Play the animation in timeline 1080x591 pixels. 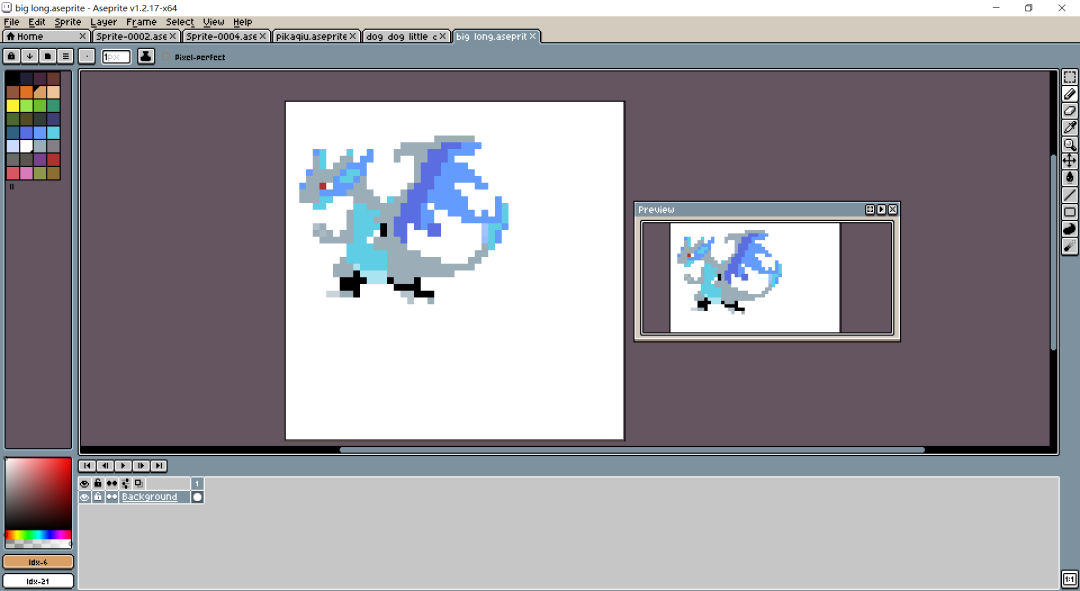pos(123,466)
